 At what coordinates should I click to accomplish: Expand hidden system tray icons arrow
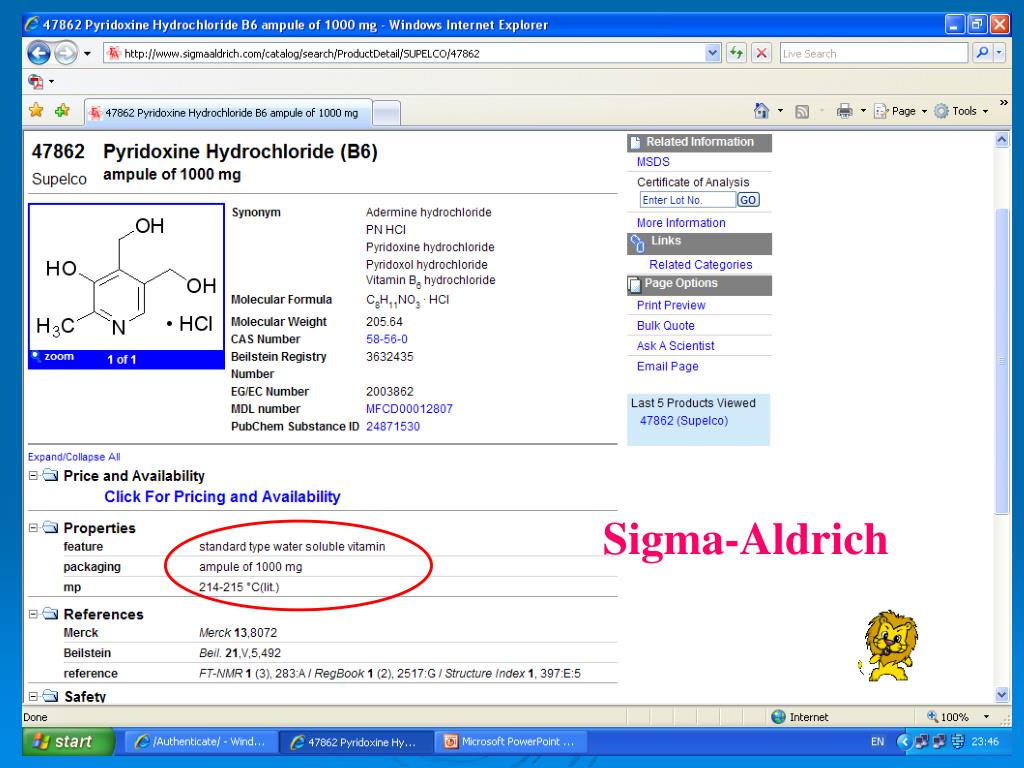904,742
